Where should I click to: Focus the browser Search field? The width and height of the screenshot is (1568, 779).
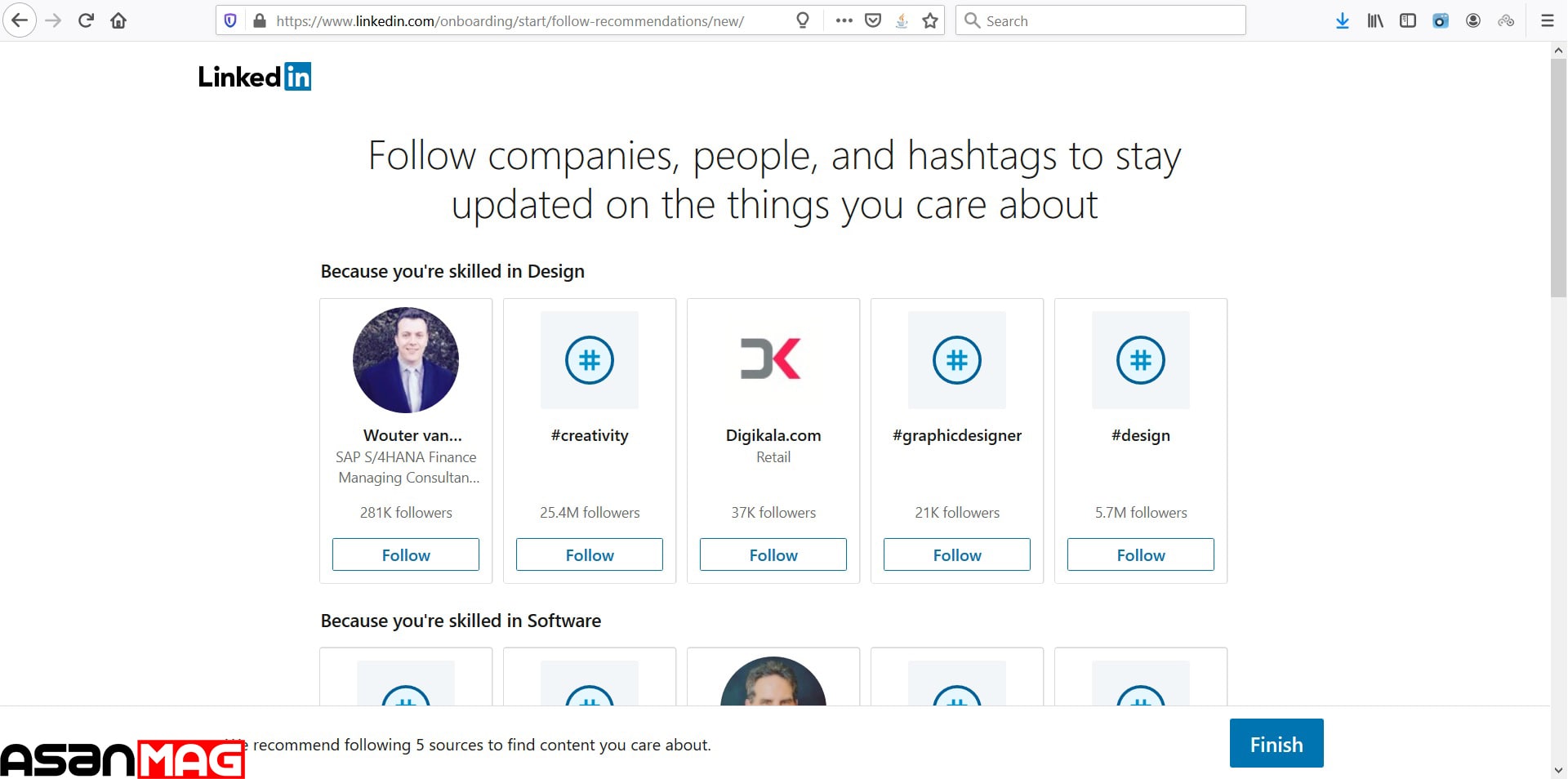pos(1101,20)
